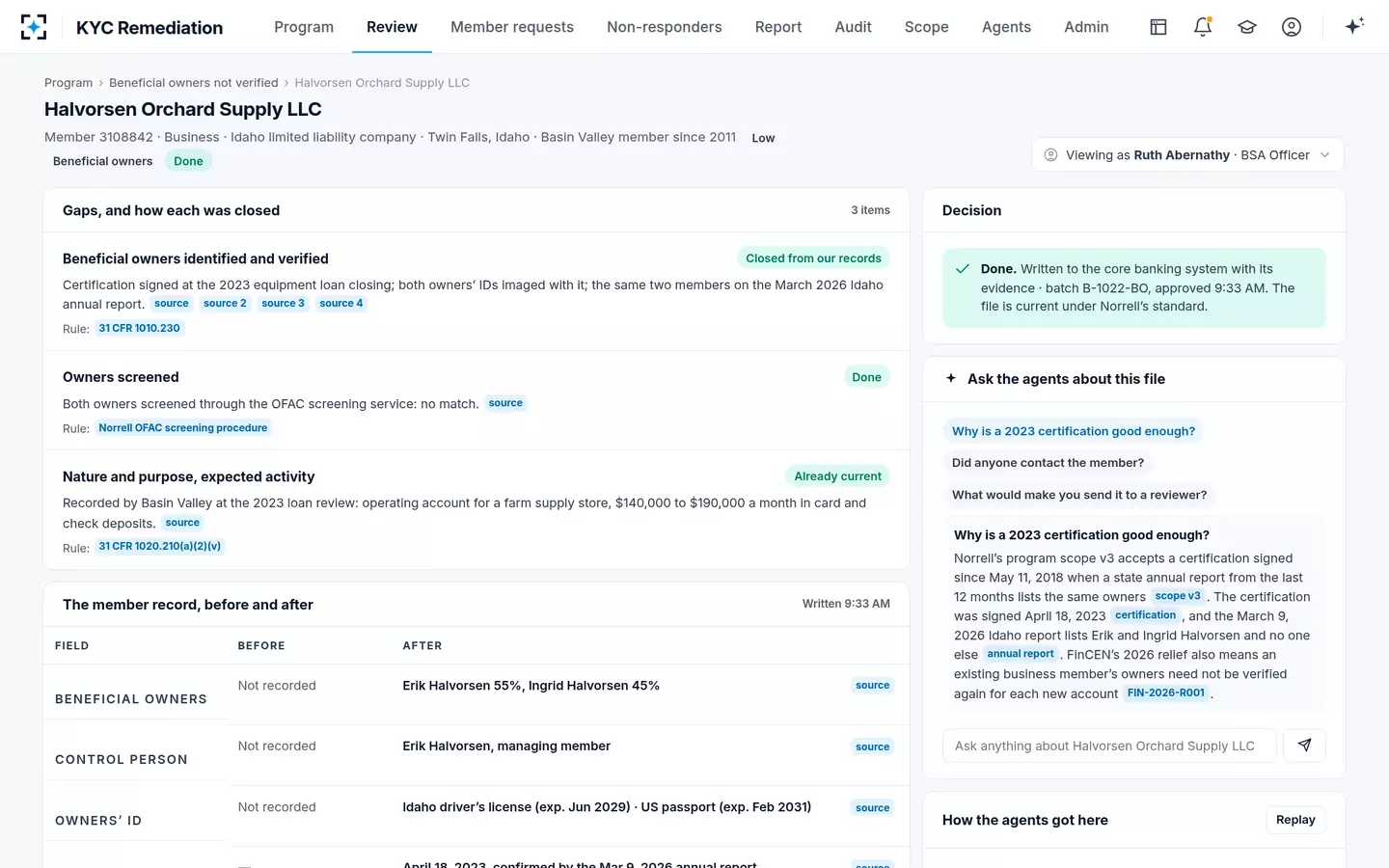Ask 'Why is a 2023 certification good enough?'
The height and width of the screenshot is (868, 1389).
point(1074,431)
